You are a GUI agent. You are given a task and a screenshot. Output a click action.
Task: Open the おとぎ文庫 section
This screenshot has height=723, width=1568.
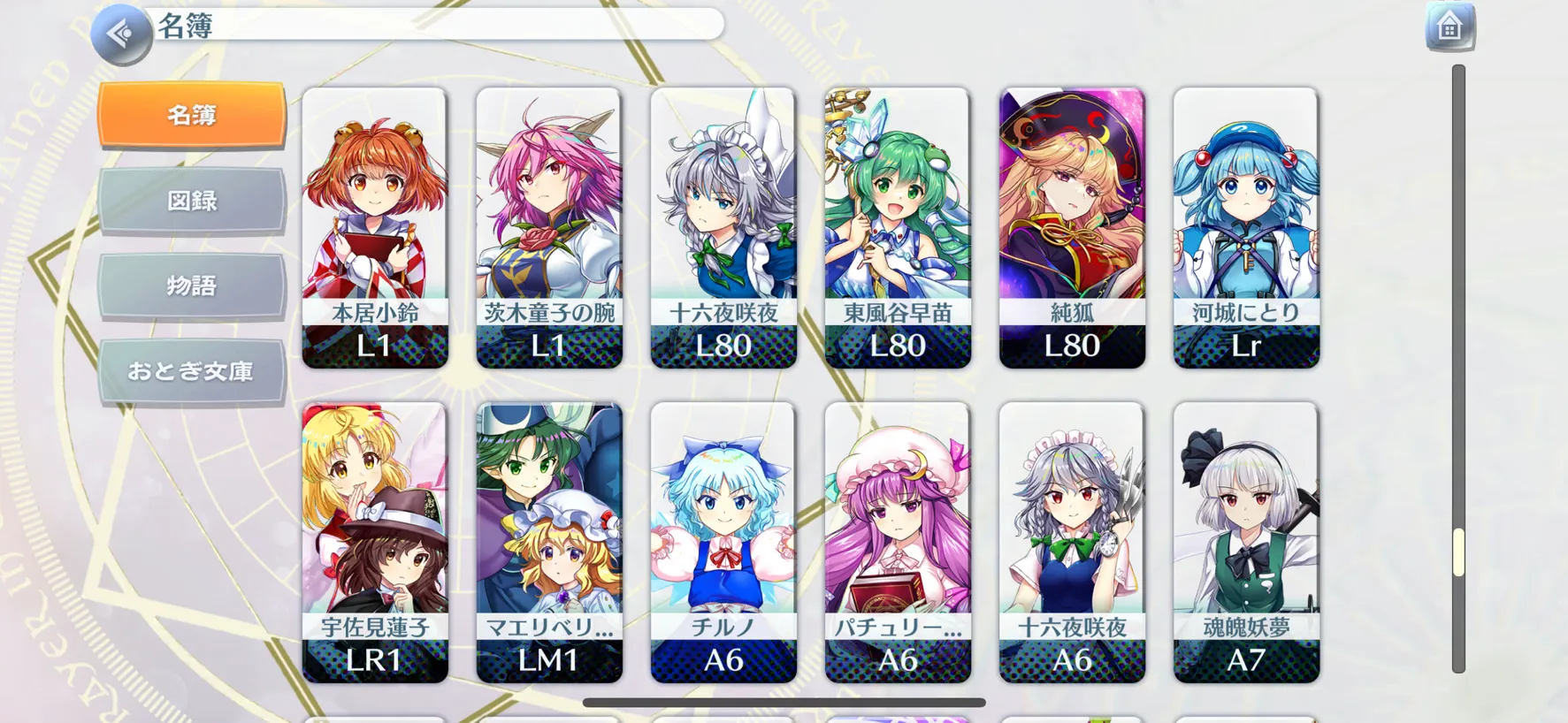(192, 371)
